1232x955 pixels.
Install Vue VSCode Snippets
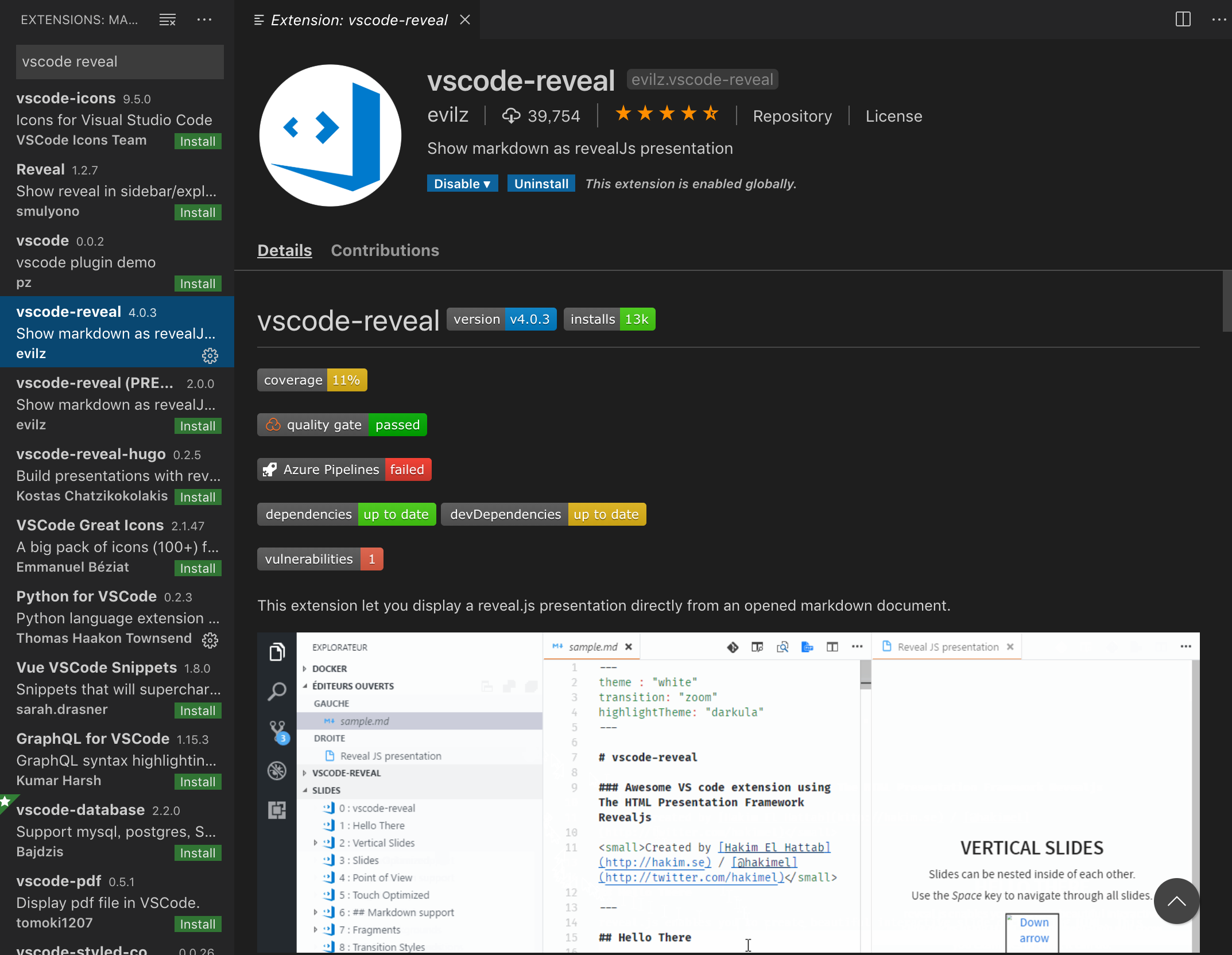[197, 711]
